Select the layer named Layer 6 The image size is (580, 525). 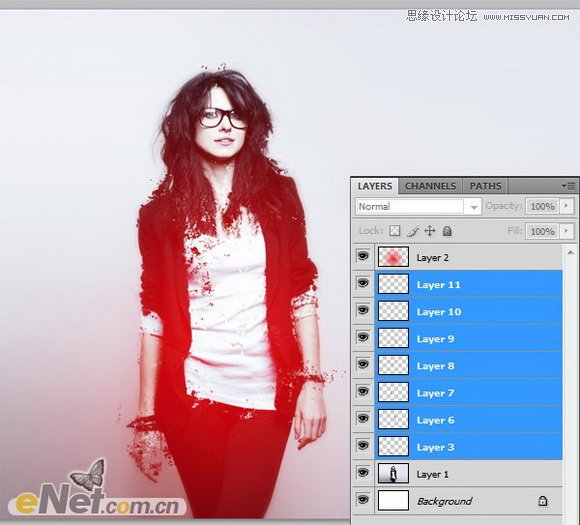tap(435, 420)
